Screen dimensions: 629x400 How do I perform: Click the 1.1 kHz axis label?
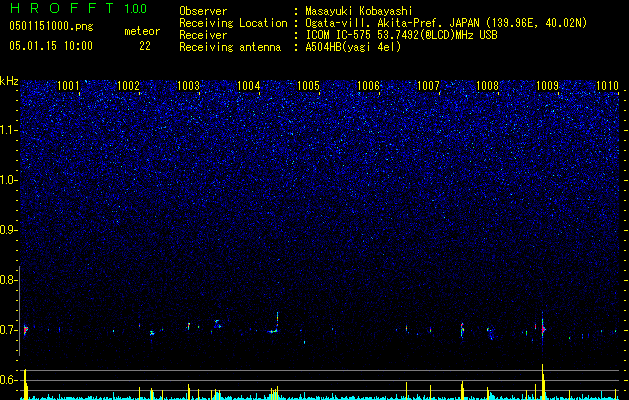coord(8,130)
